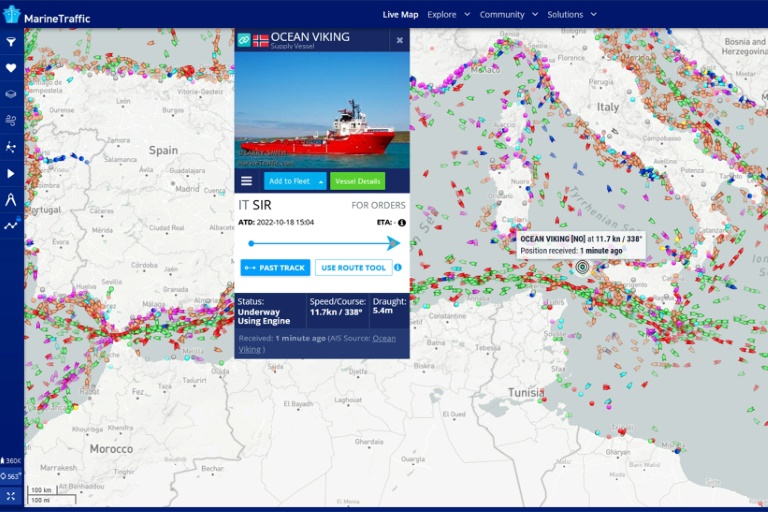
Task: Click the weather wind icon in sidebar
Action: tap(11, 120)
